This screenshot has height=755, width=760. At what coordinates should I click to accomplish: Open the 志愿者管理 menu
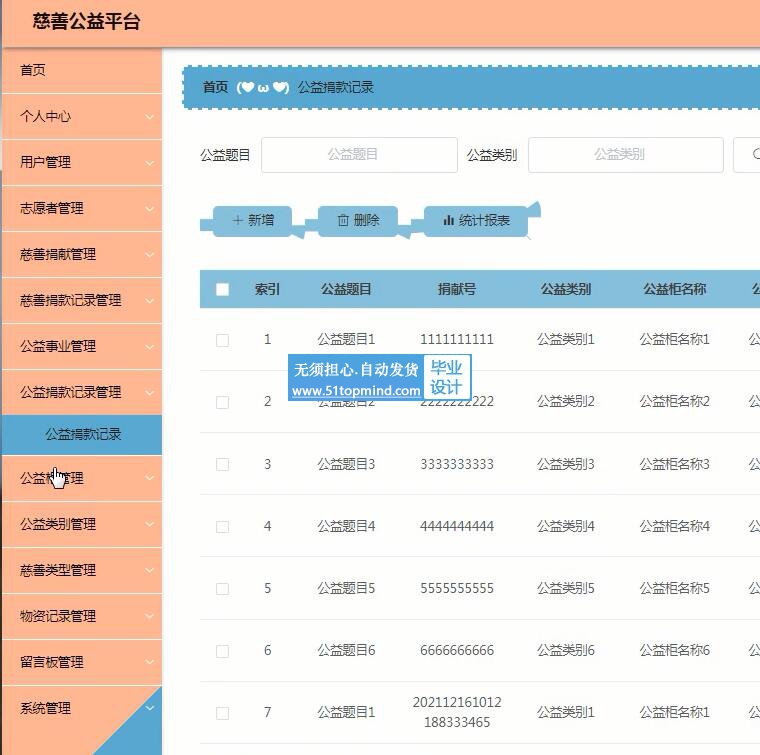[x=81, y=208]
